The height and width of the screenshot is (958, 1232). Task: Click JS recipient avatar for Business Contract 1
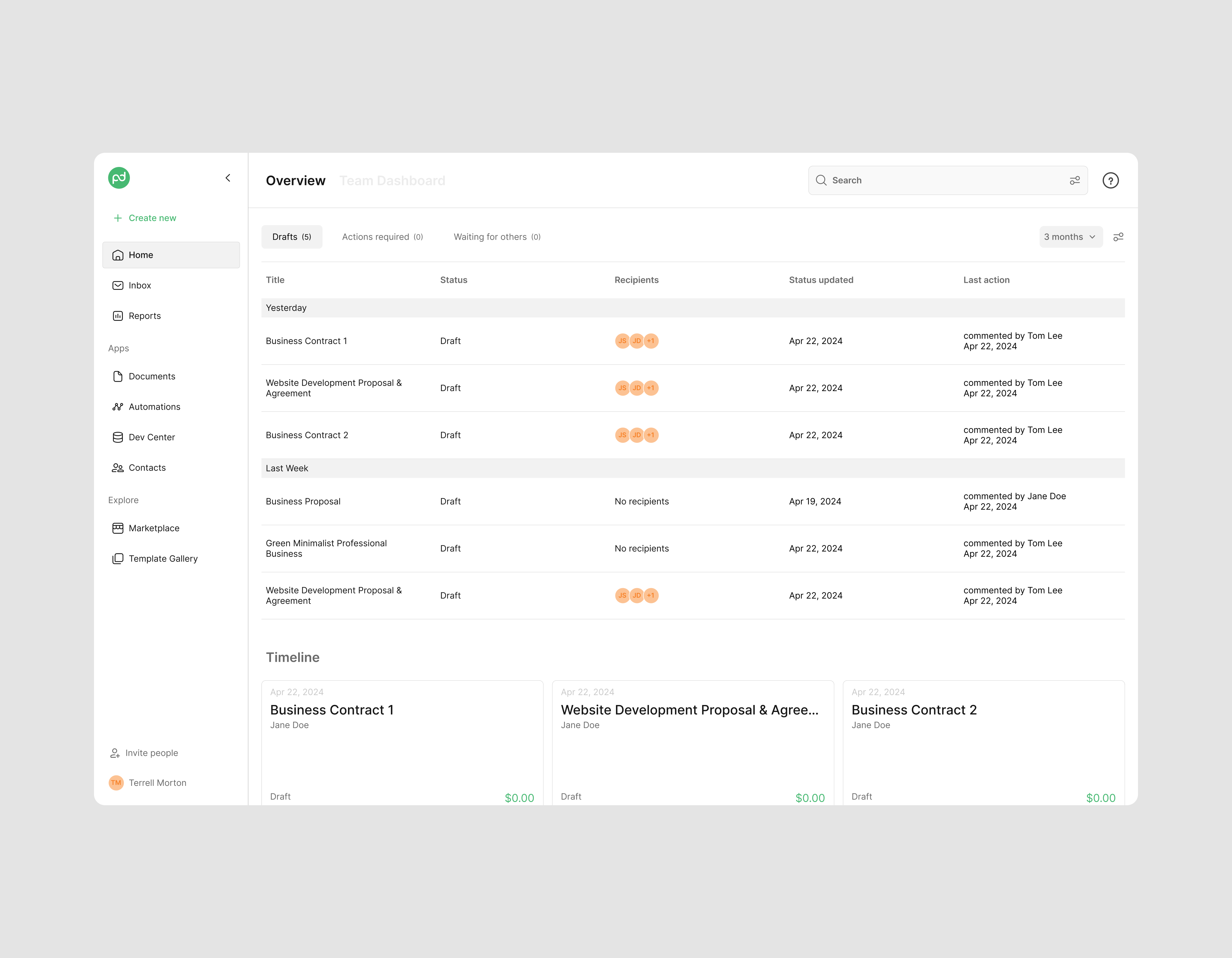(622, 341)
